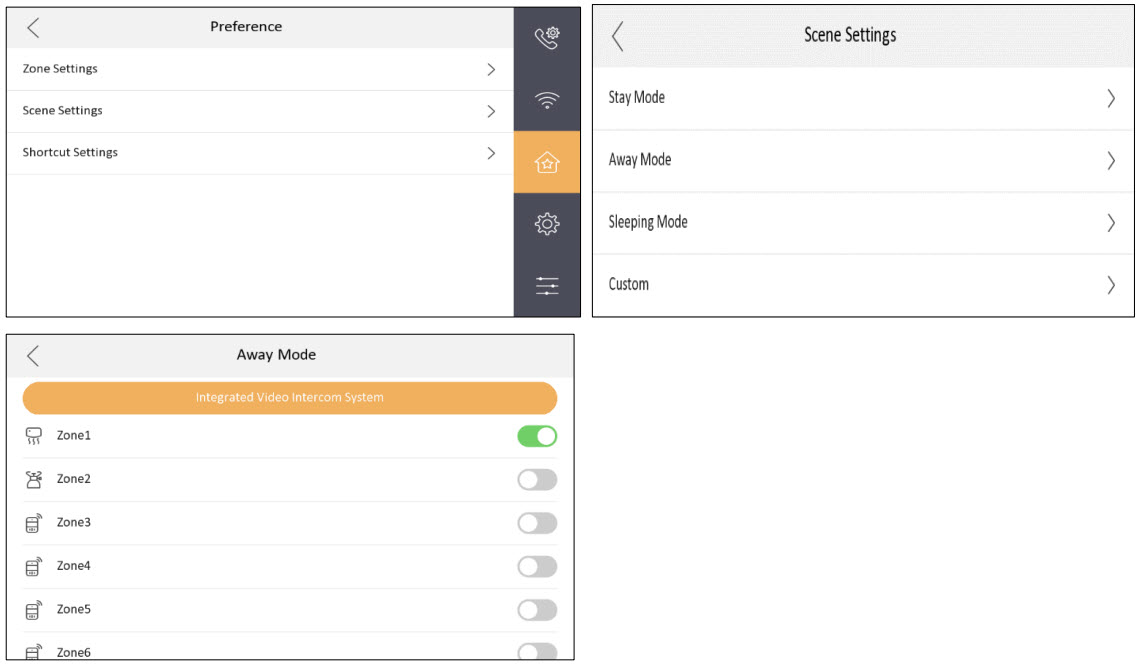
Task: Toggle the Zone3 switch on
Action: 537,523
